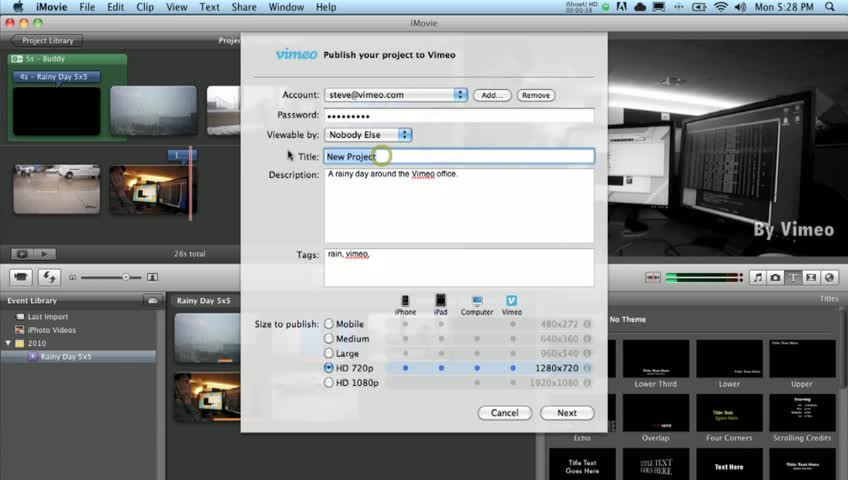Click into the Tags field
Image resolution: width=848 pixels, height=480 pixels.
point(459,268)
